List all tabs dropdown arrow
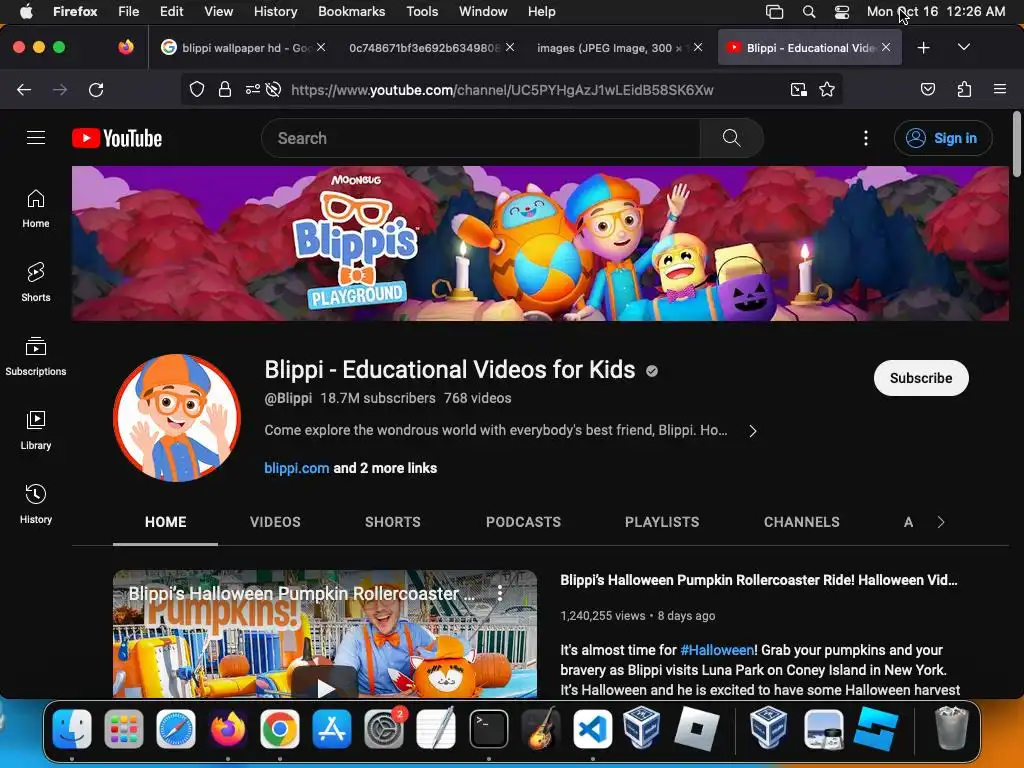This screenshot has height=768, width=1024. point(964,47)
